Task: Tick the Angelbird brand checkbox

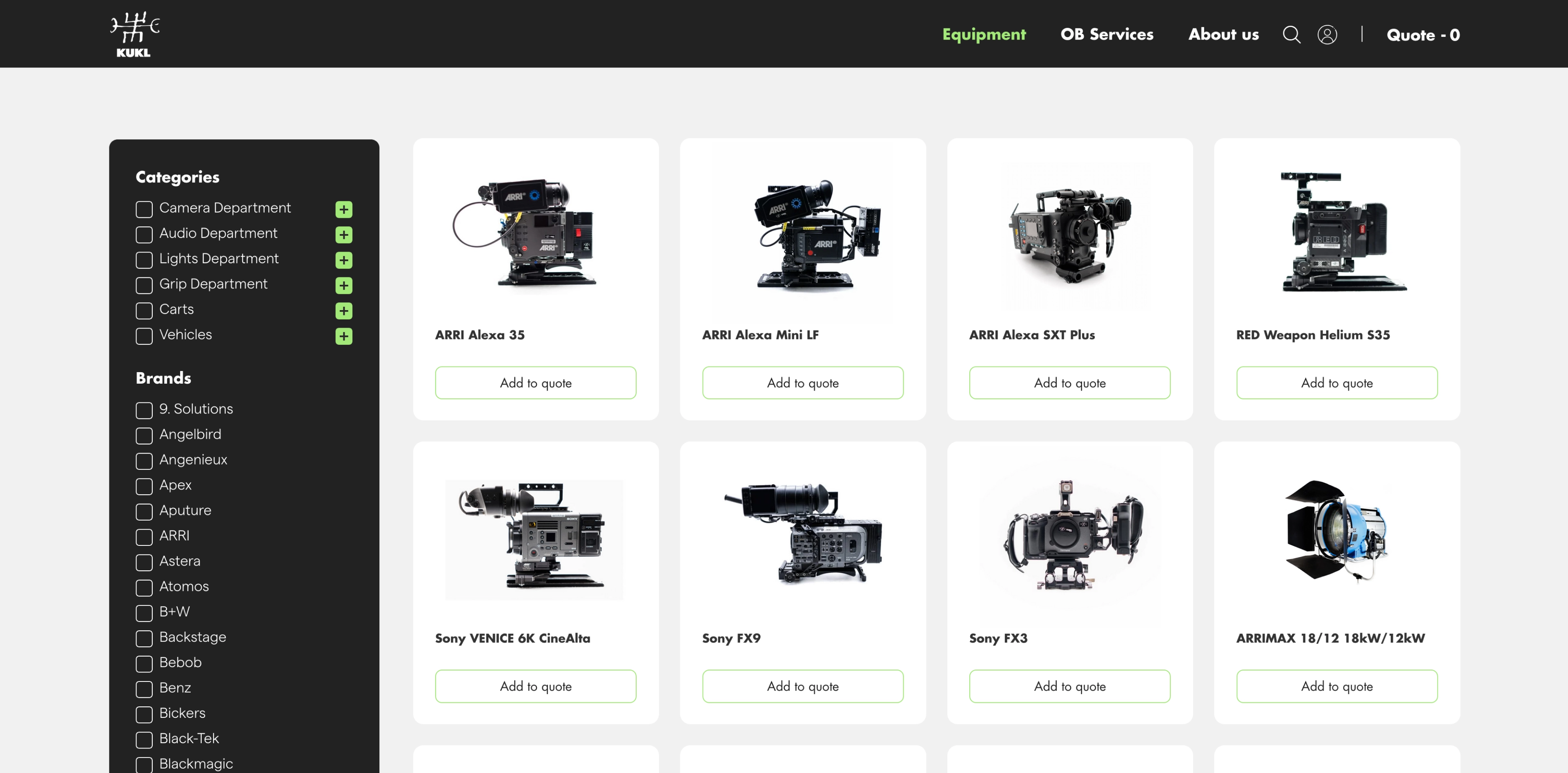Action: click(x=144, y=436)
